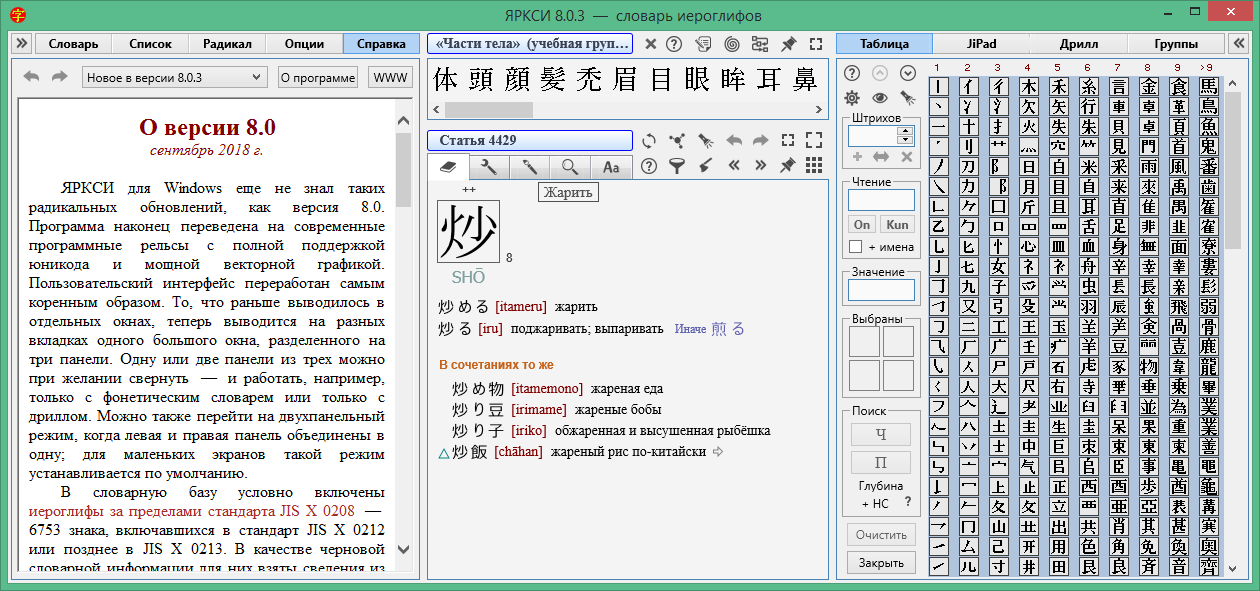1260x591 pixels.
Task: Open the gear settings in Таблица panel
Action: point(852,98)
